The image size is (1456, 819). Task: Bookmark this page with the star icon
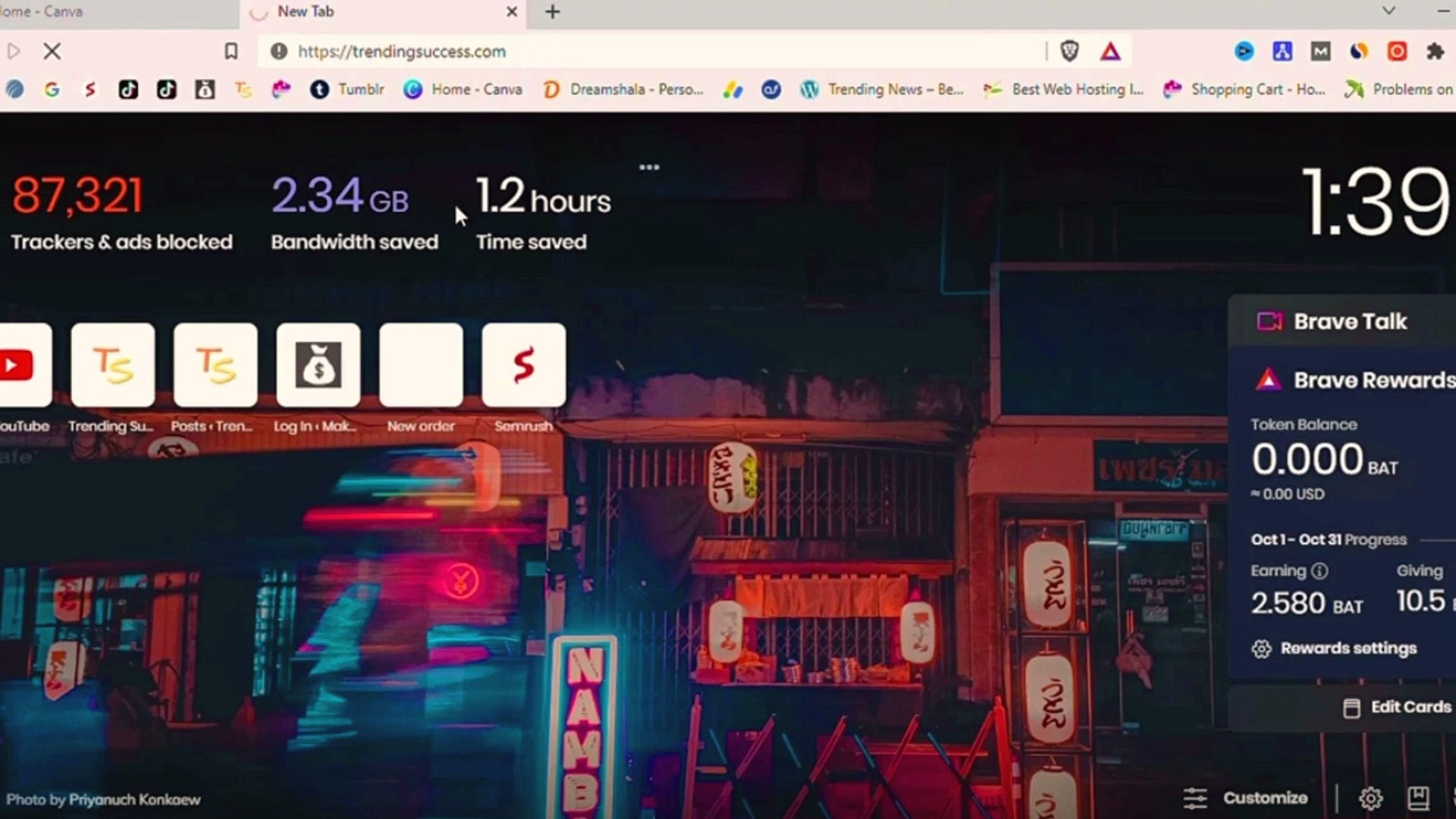(x=231, y=52)
